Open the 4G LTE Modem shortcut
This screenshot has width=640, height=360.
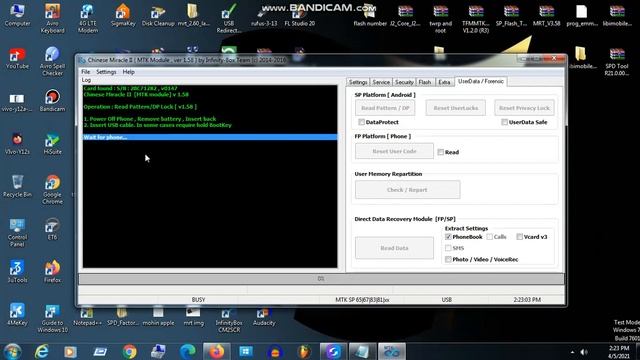[87, 19]
